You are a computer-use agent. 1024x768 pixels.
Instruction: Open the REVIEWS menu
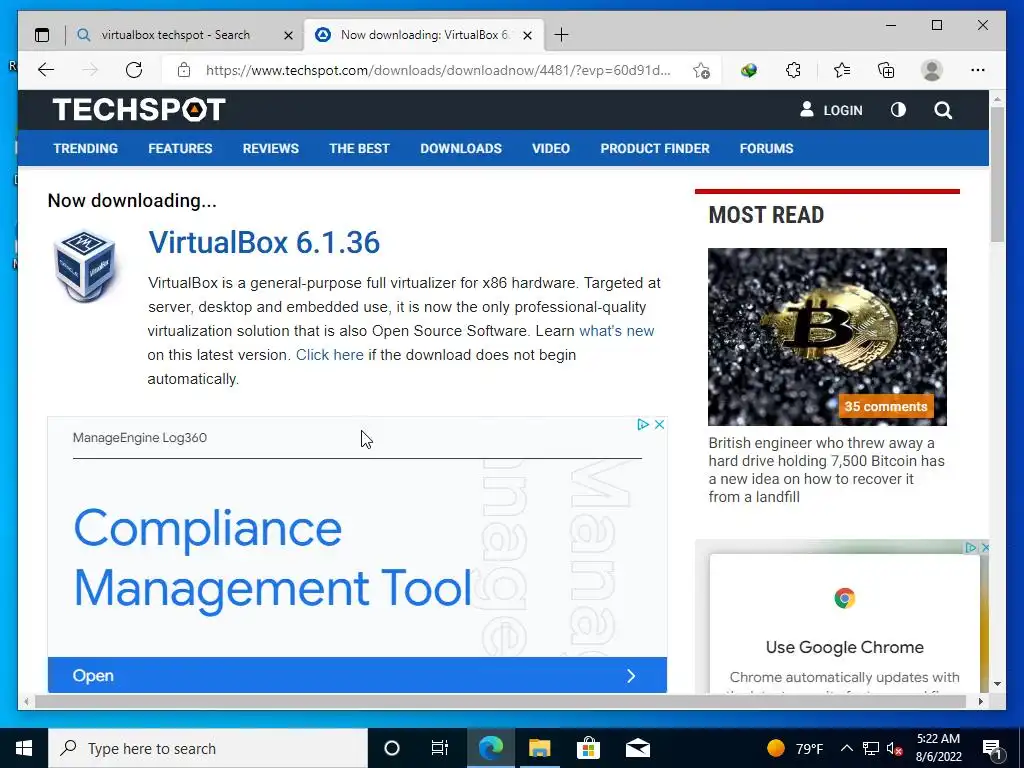tap(270, 148)
